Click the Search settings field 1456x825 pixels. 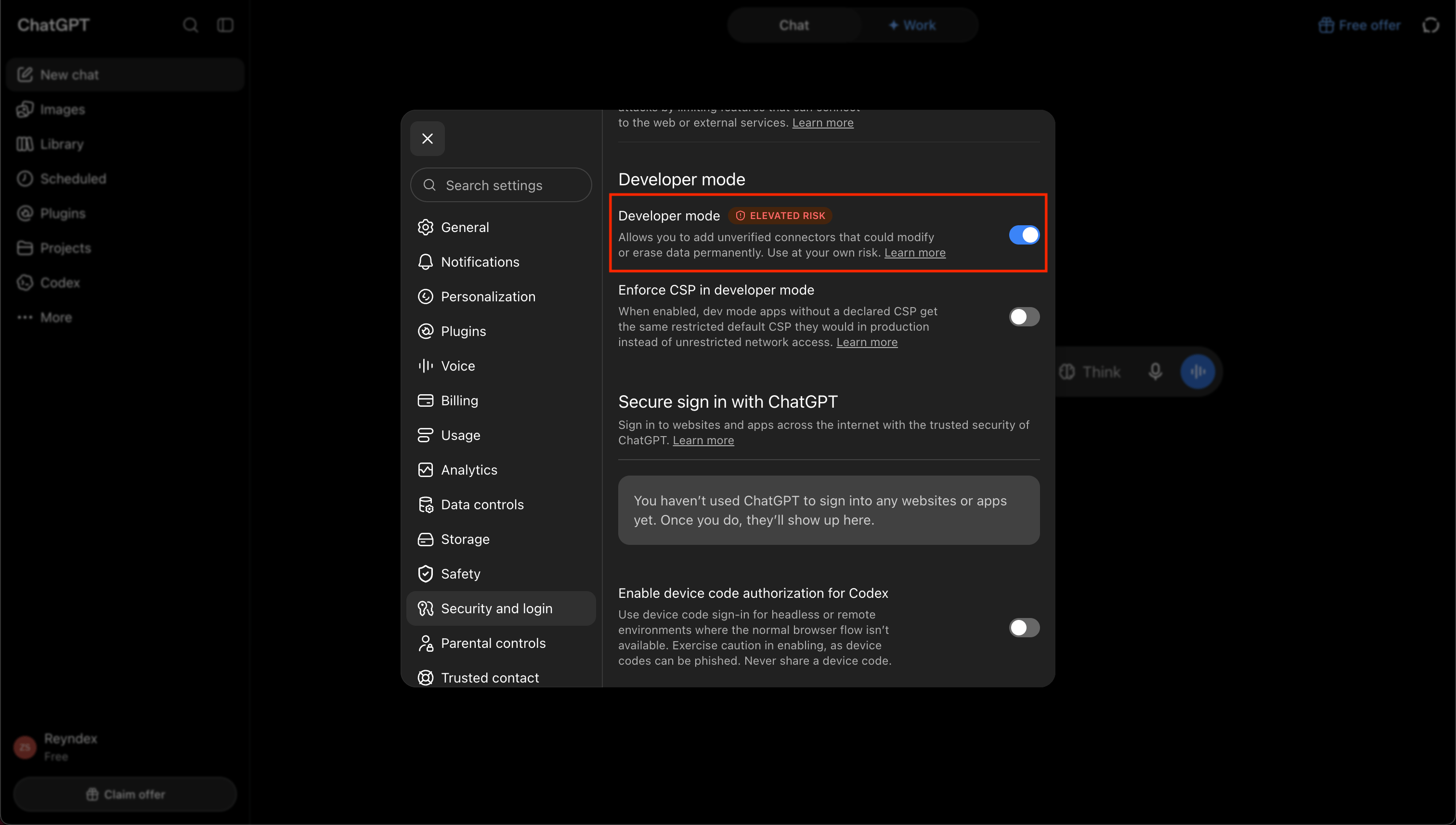tap(501, 185)
